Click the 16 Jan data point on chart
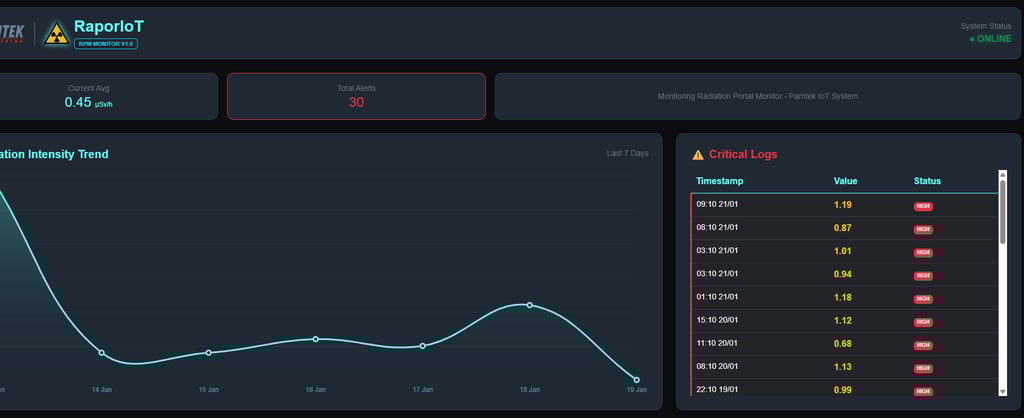This screenshot has height=418, width=1024. (315, 339)
